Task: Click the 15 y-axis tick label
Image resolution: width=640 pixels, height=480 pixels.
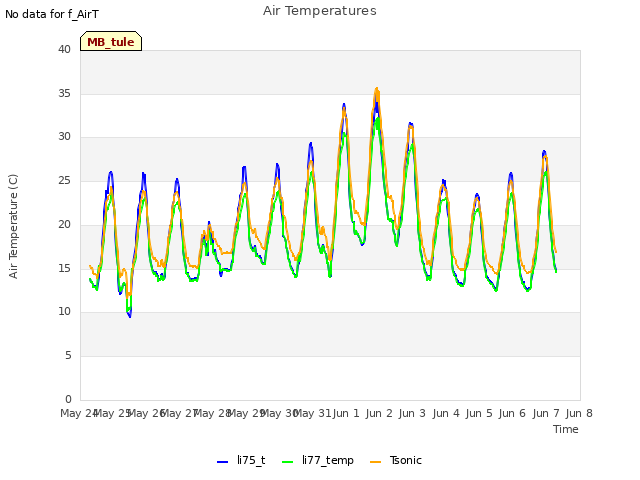Action: point(64,268)
